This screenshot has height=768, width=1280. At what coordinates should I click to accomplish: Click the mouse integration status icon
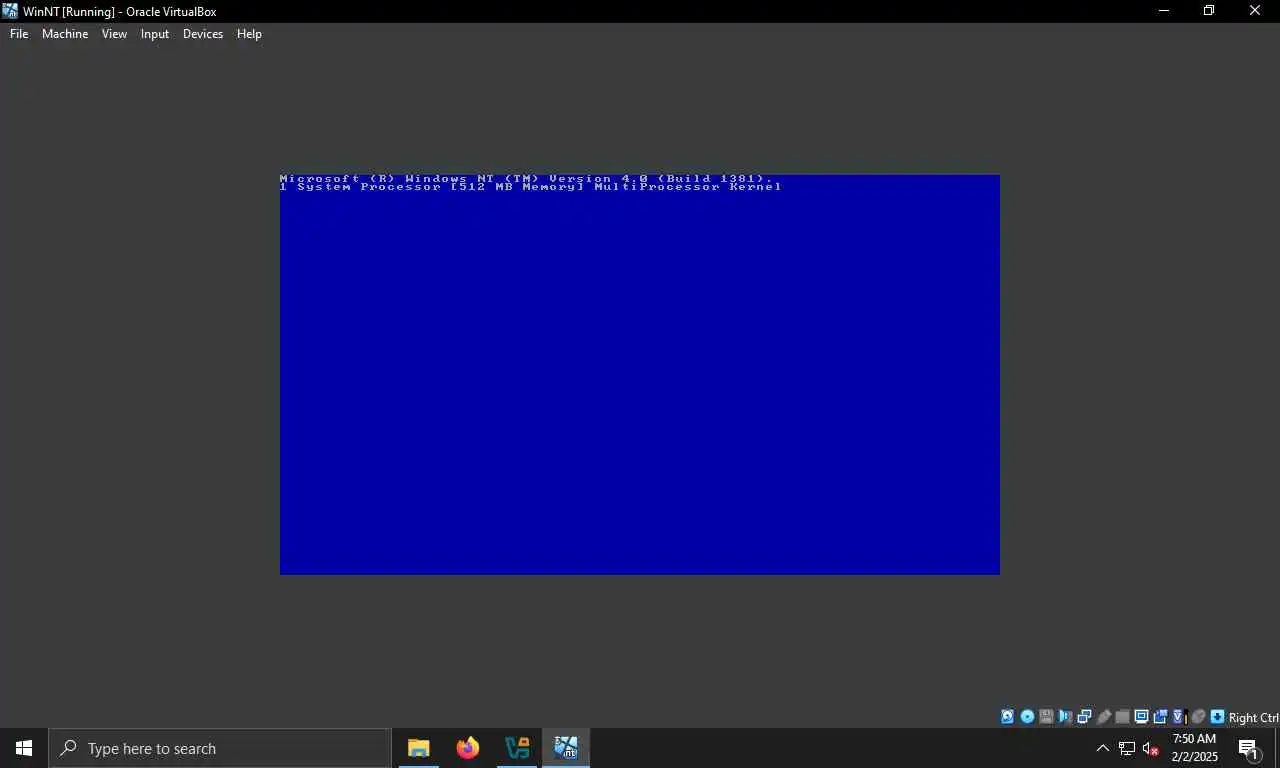point(1198,717)
